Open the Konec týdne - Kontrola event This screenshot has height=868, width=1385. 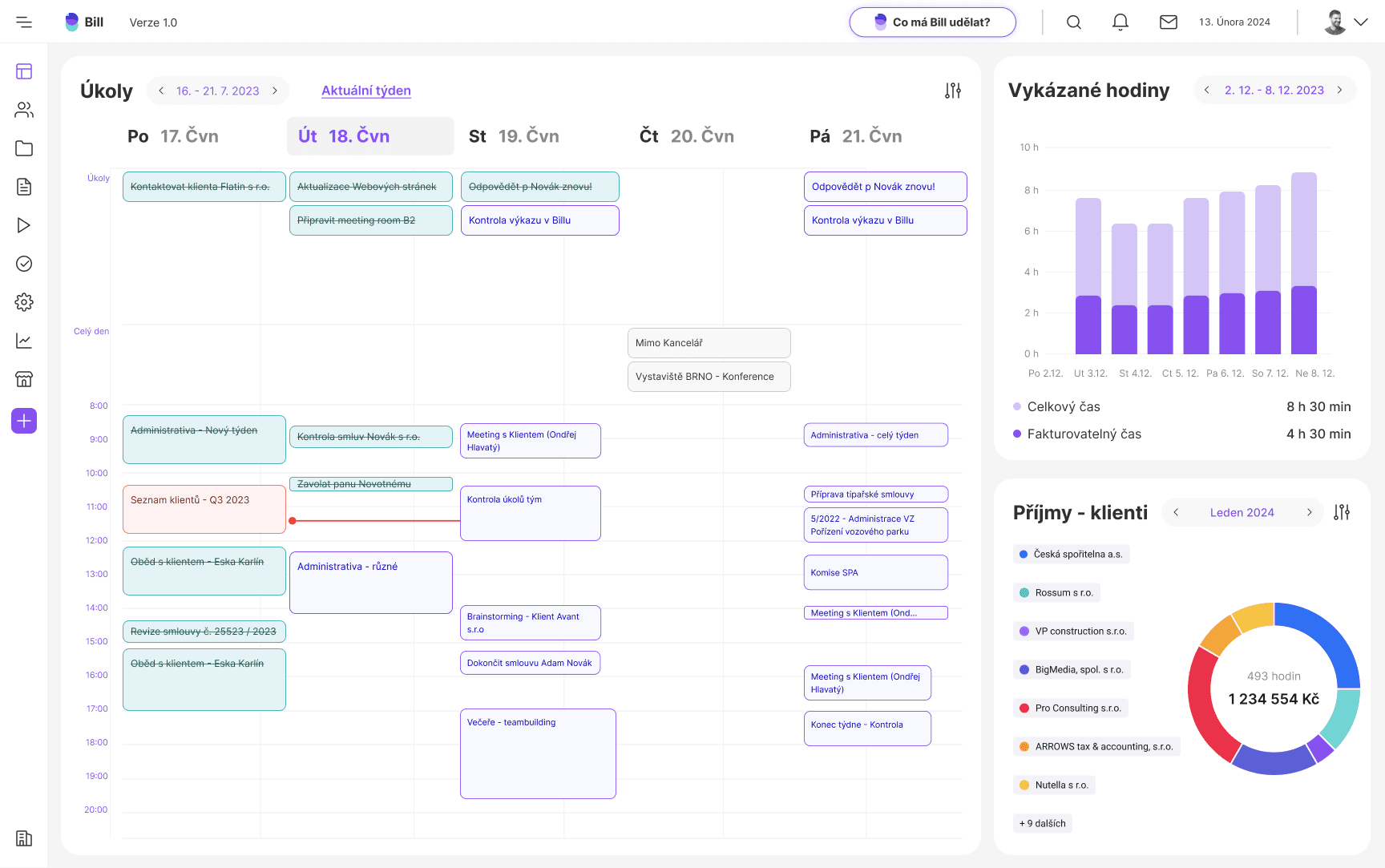[867, 728]
